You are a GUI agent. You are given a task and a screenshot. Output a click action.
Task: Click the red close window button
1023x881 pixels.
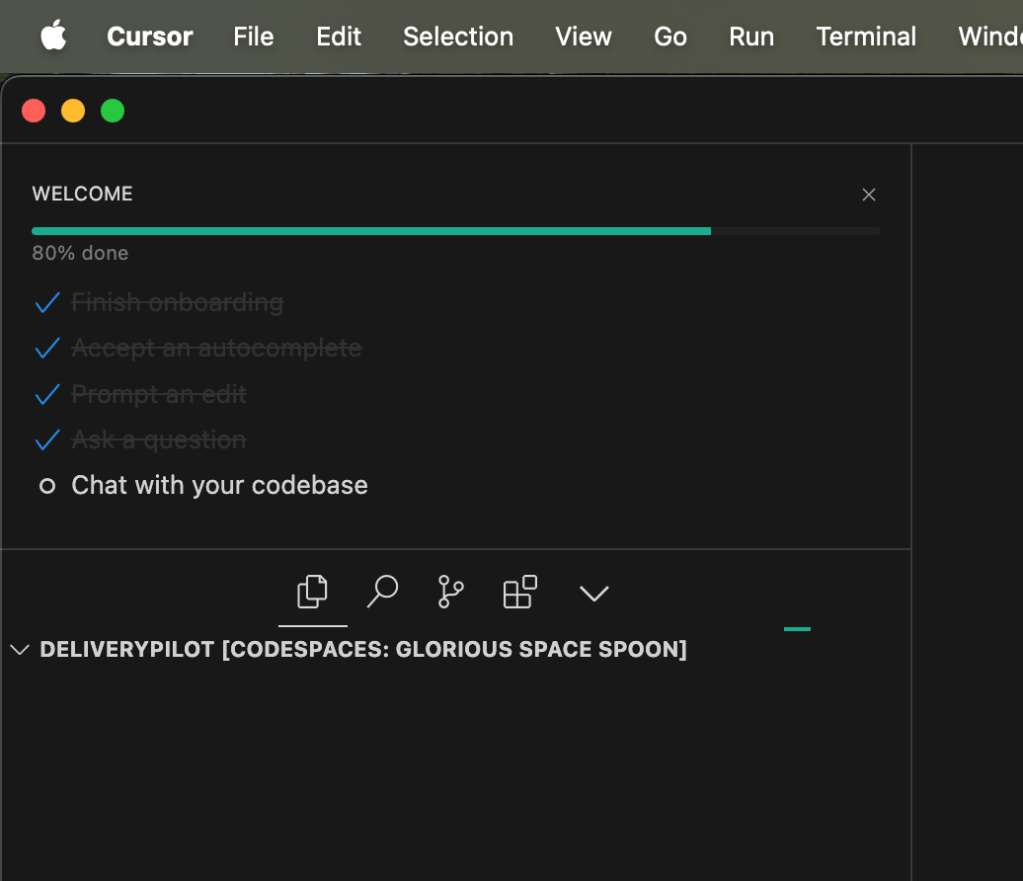(x=33, y=111)
